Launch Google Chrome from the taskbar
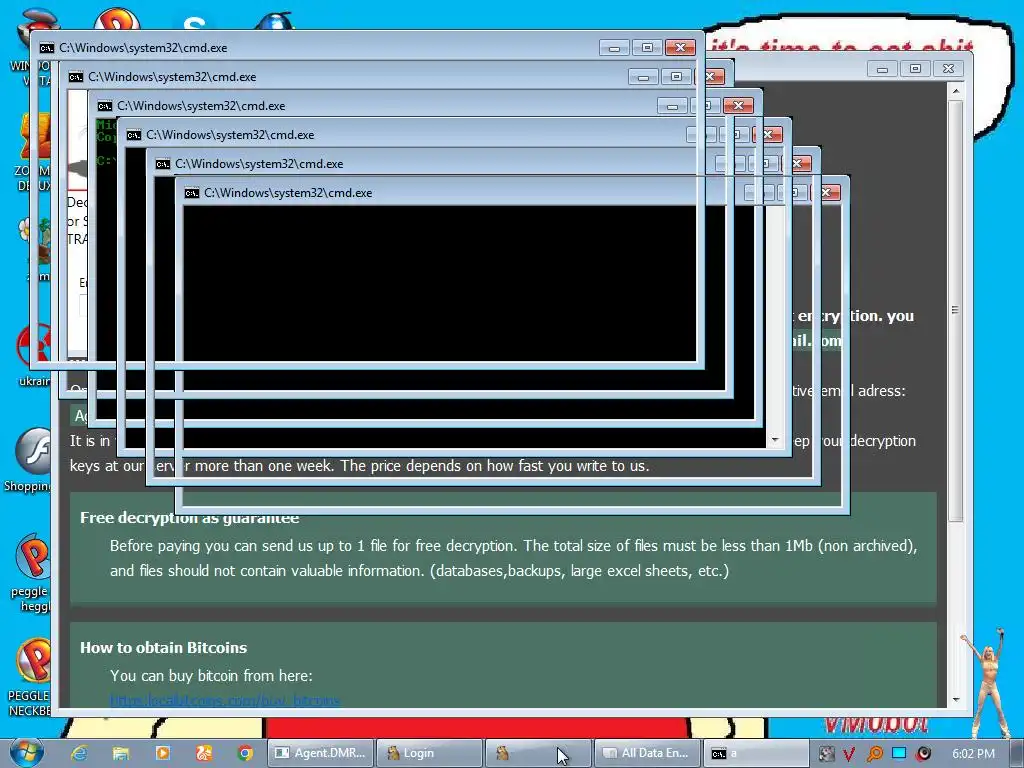Viewport: 1024px width, 768px height. 246,753
